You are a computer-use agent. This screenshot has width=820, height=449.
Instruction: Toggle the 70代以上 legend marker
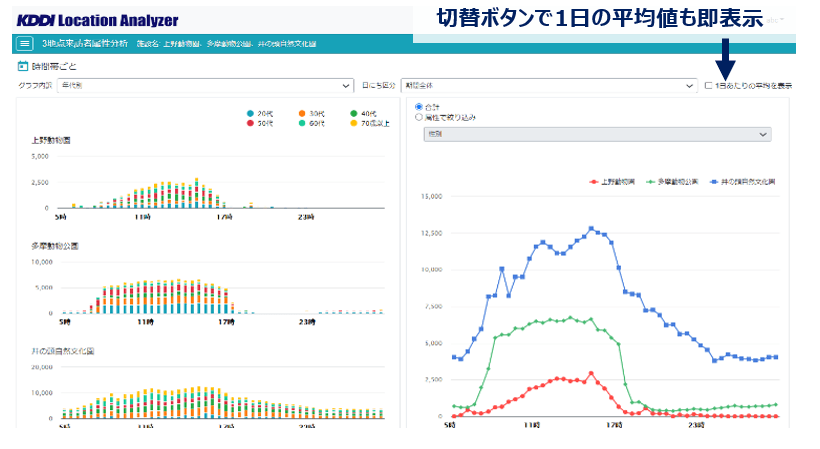pyautogui.click(x=354, y=122)
